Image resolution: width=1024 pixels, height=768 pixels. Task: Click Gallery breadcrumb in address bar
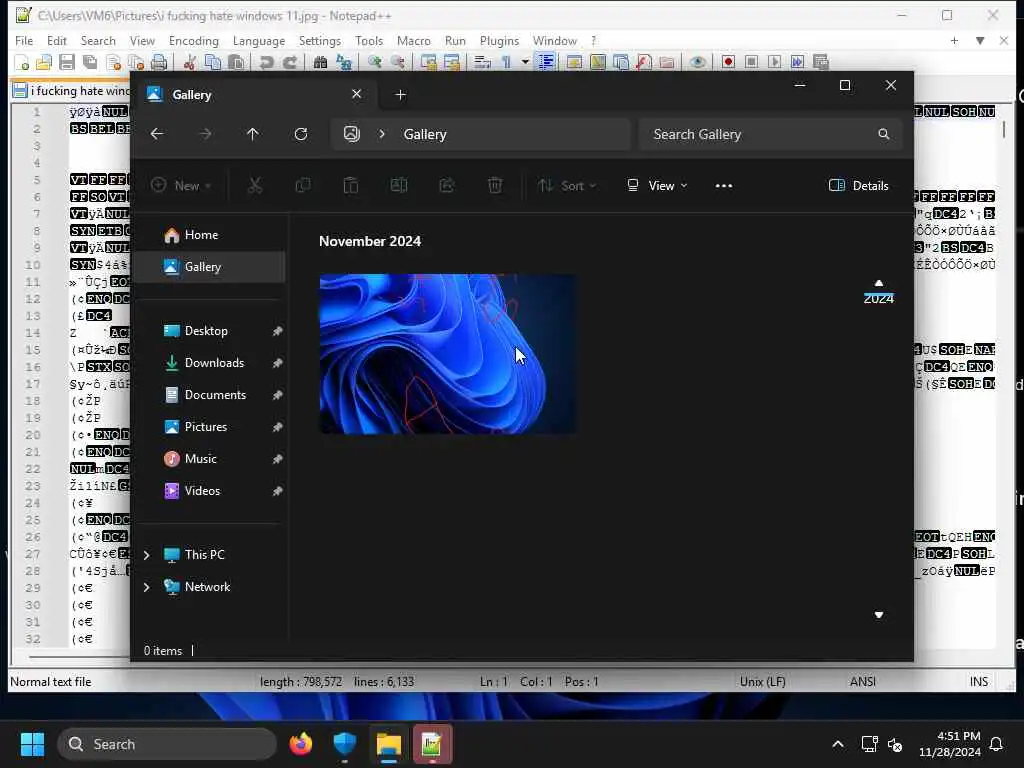[x=424, y=134]
